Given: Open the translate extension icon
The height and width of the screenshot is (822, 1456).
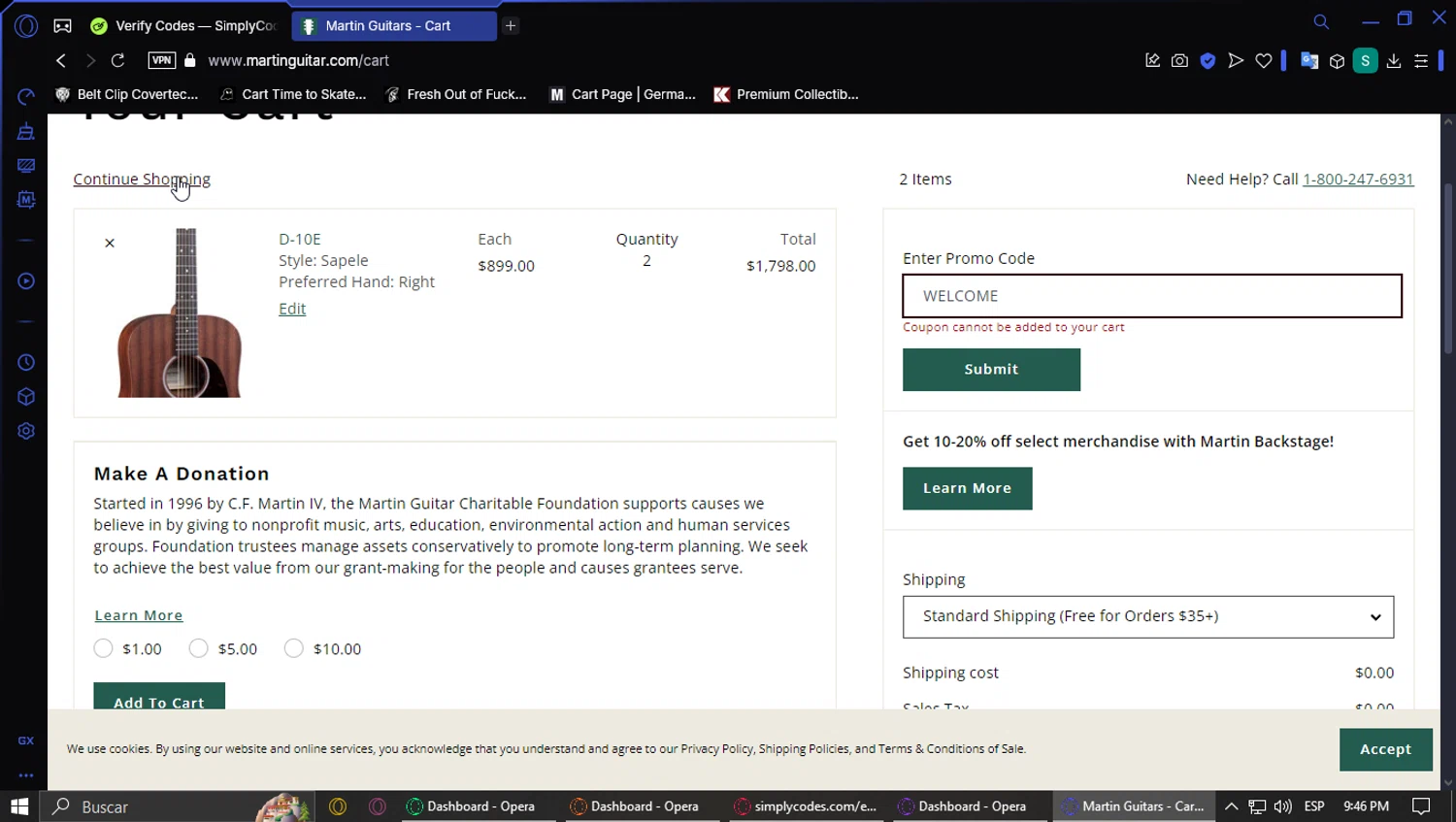Looking at the screenshot, I should [1309, 60].
